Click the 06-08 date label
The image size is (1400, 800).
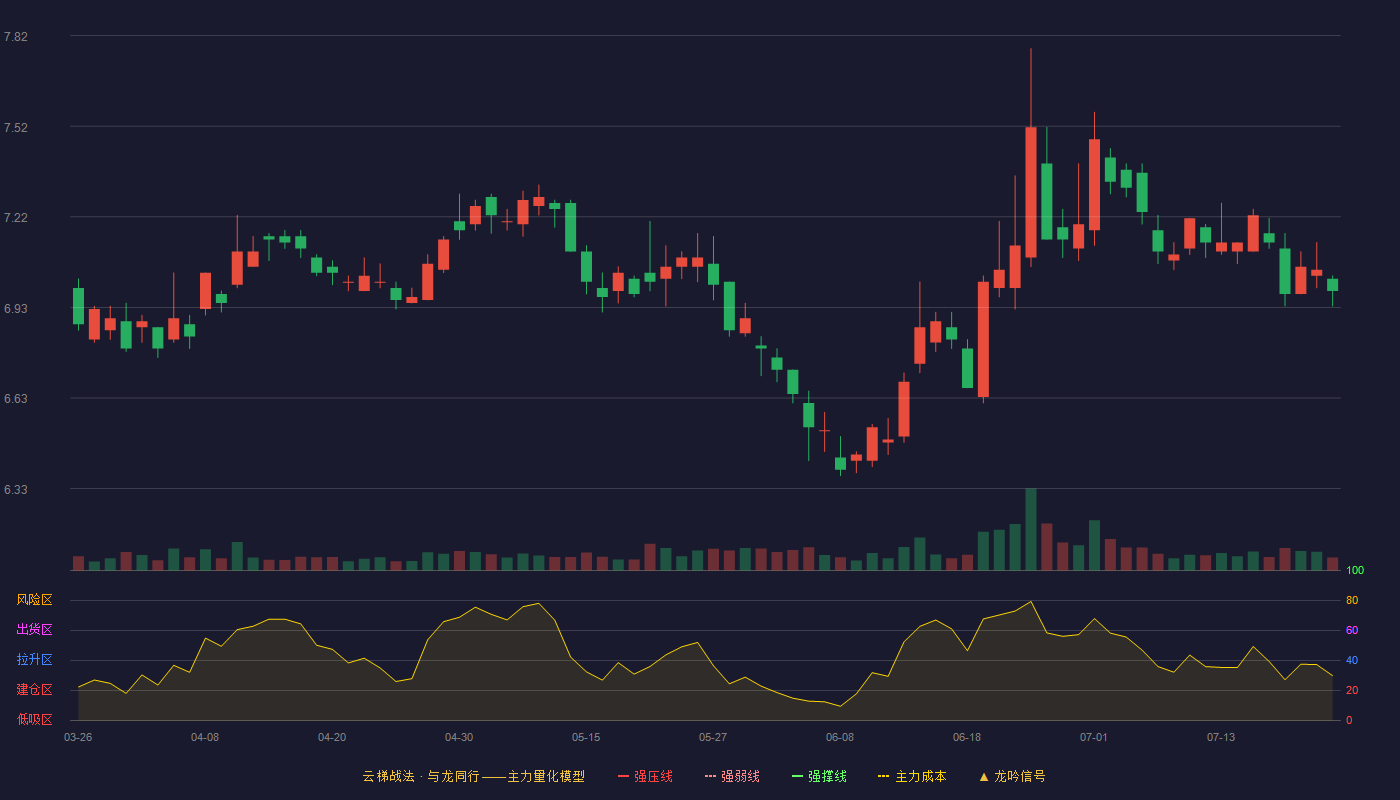[x=840, y=737]
